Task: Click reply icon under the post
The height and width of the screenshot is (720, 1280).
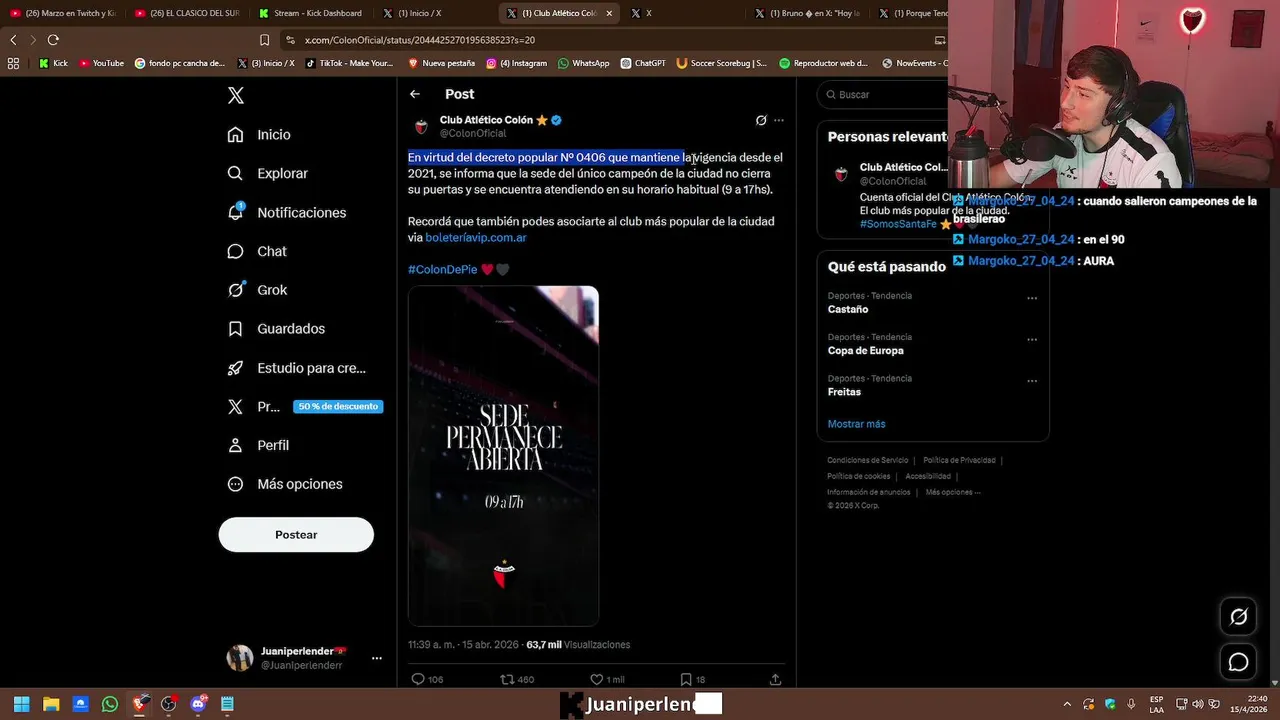Action: (x=418, y=679)
